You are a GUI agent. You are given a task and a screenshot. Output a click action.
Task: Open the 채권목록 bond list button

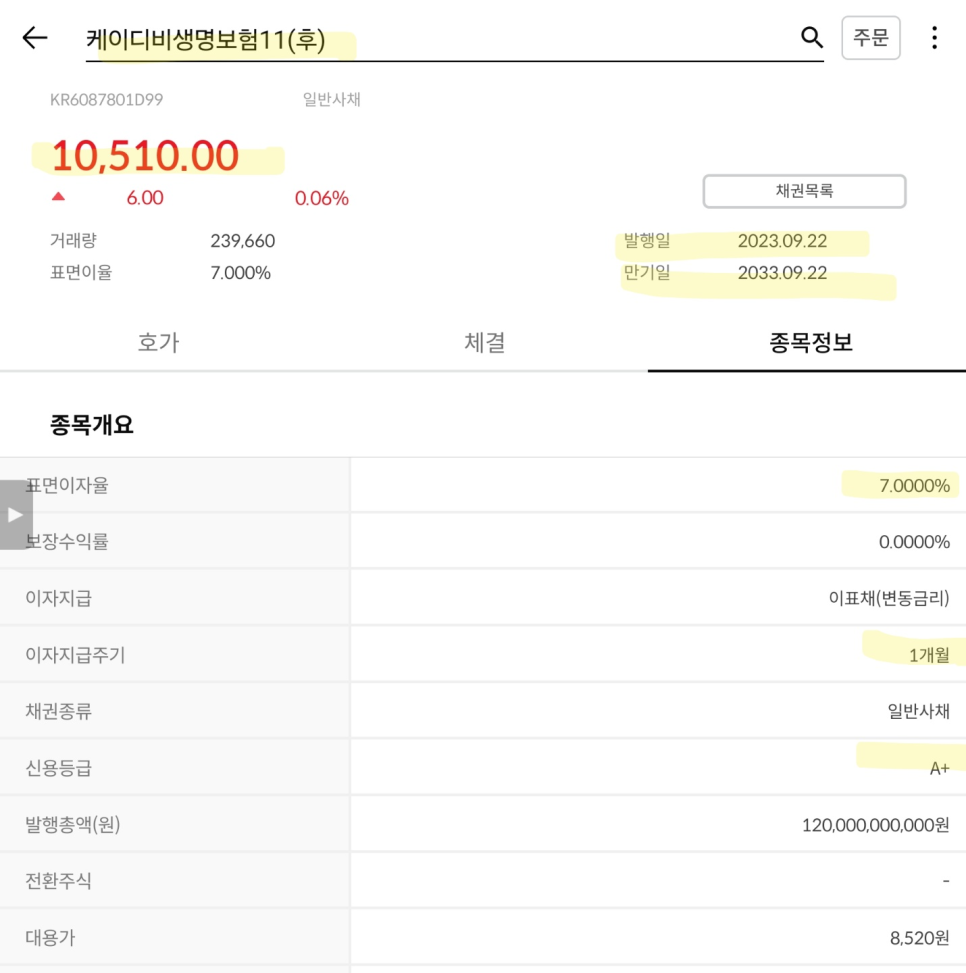coord(804,191)
